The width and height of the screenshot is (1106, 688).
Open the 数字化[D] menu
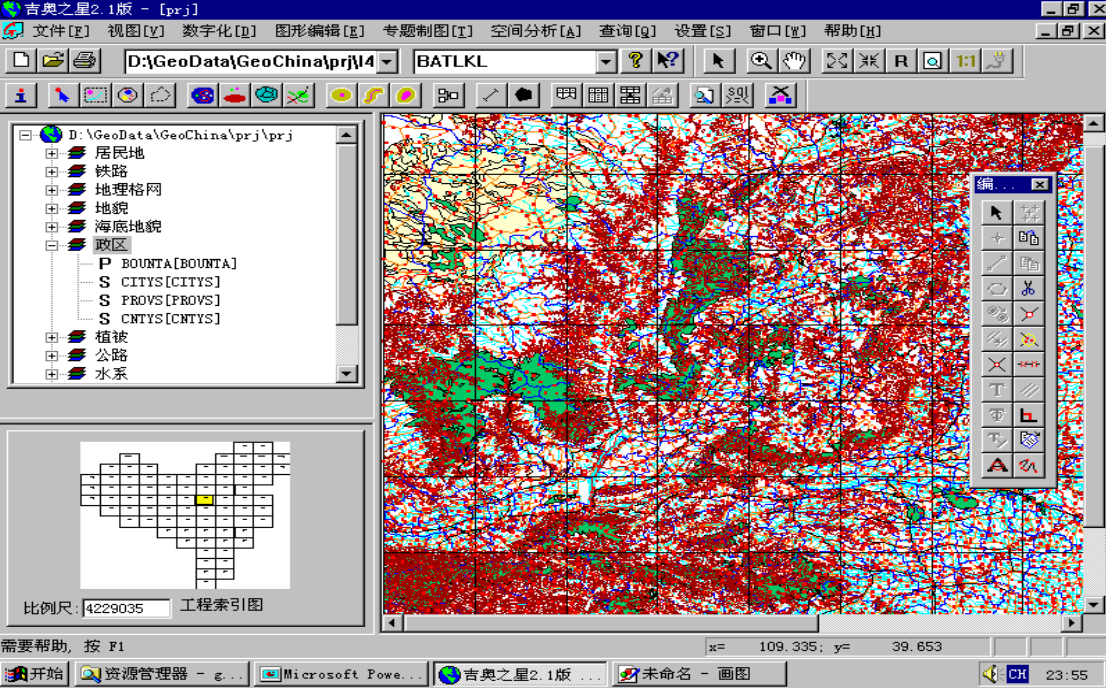[219, 31]
